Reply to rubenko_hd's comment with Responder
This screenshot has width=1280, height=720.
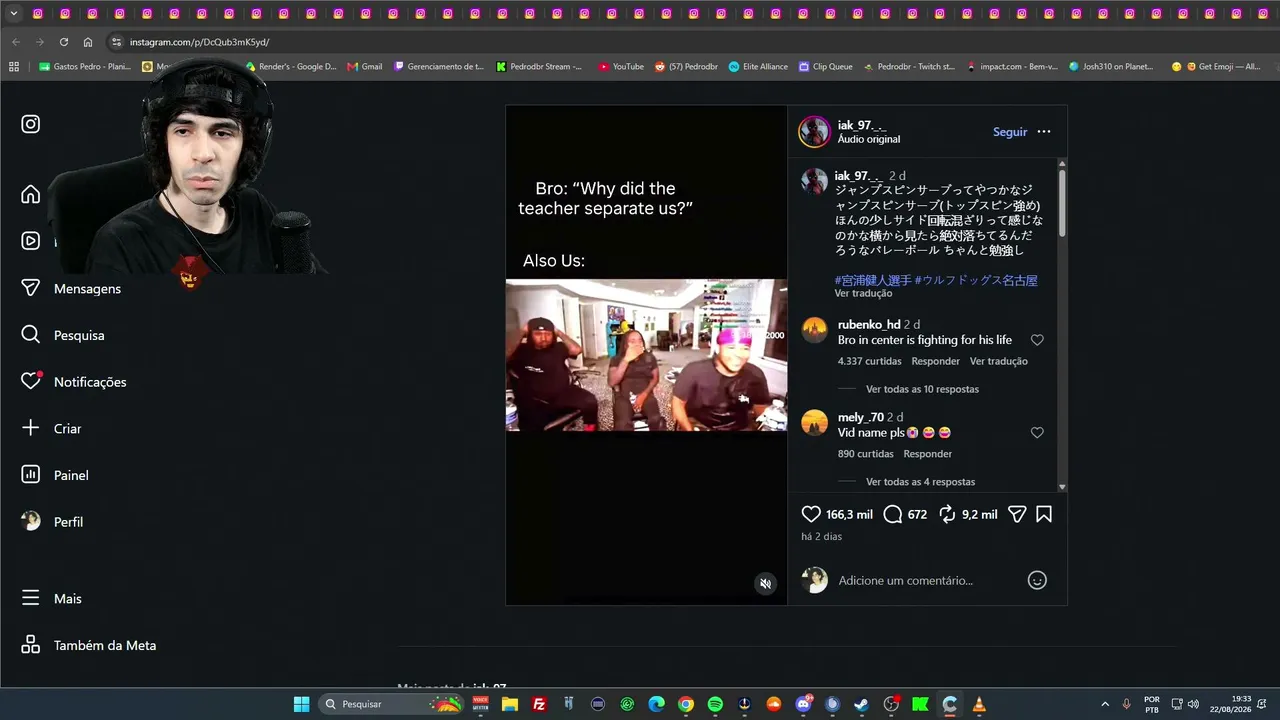tap(935, 361)
